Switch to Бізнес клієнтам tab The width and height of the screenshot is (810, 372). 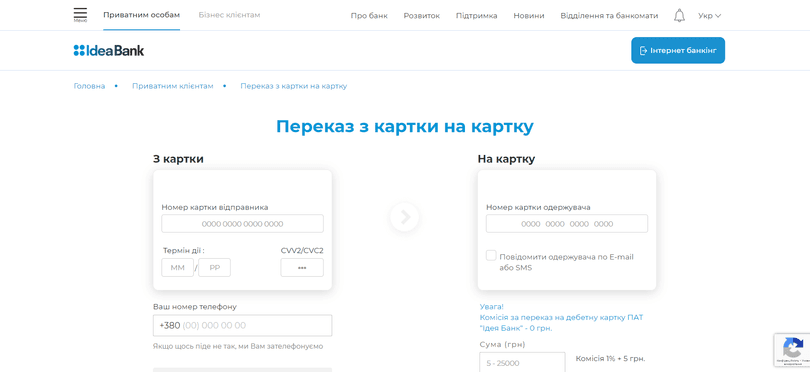click(x=229, y=15)
